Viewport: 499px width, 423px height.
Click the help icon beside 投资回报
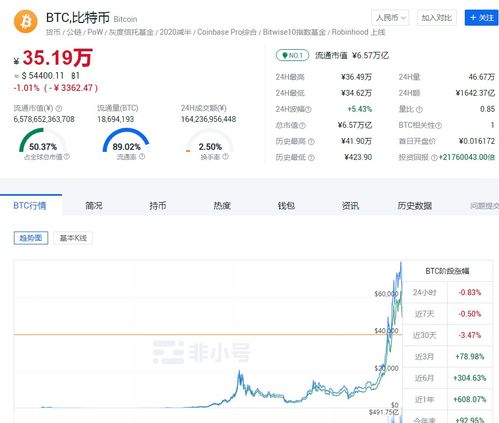click(434, 157)
